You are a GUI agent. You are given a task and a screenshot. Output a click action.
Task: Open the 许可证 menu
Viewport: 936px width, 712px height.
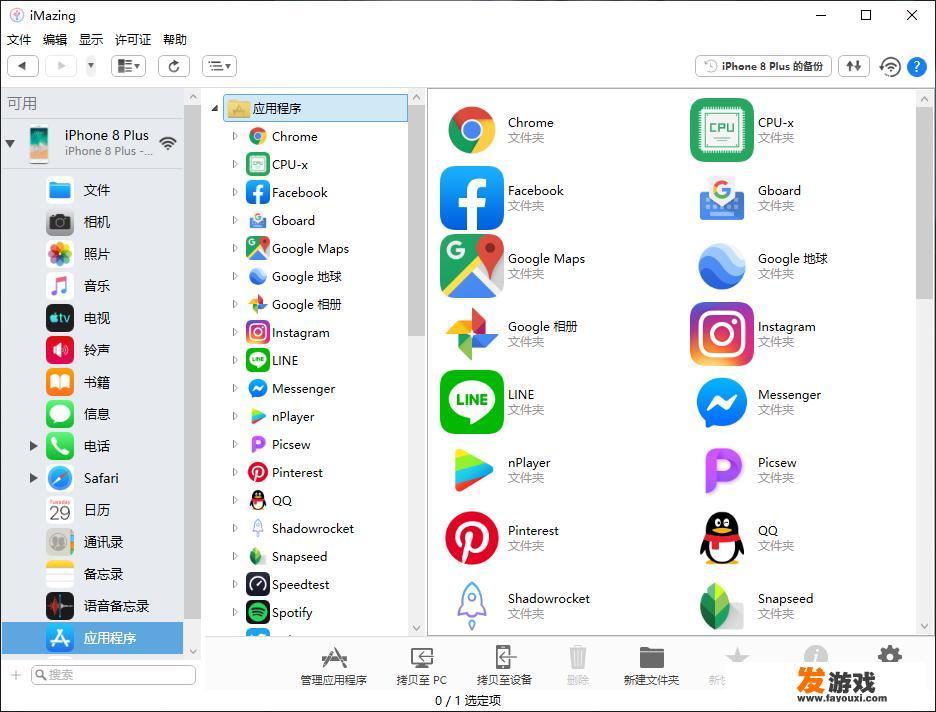click(133, 39)
